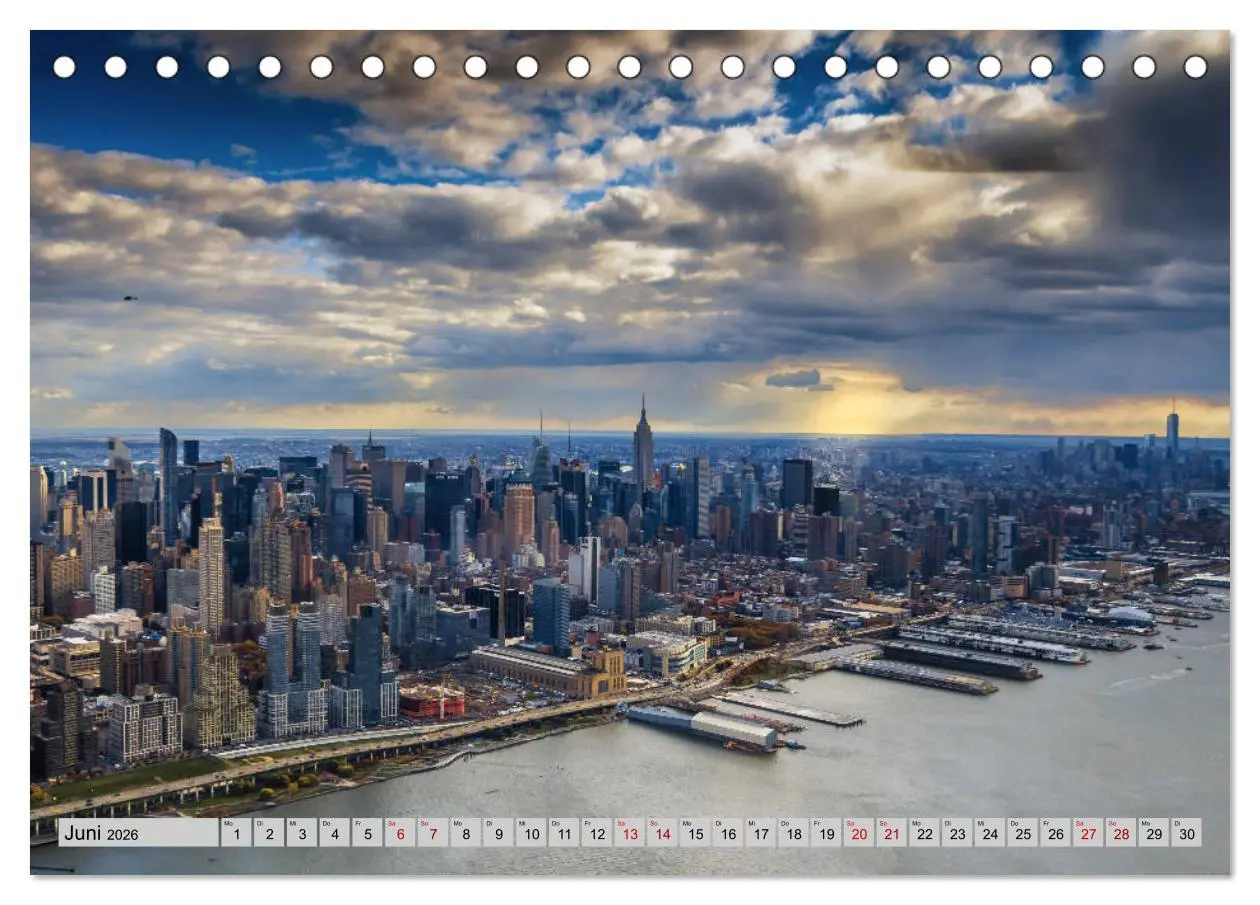This screenshot has height=905, width=1260.
Task: Choose date cell 22
Action: coord(925,833)
